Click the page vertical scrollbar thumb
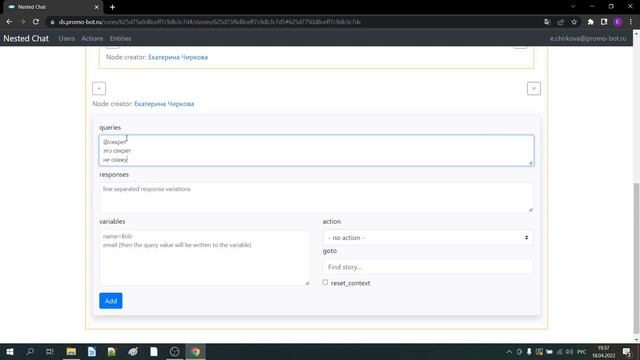 click(636, 258)
